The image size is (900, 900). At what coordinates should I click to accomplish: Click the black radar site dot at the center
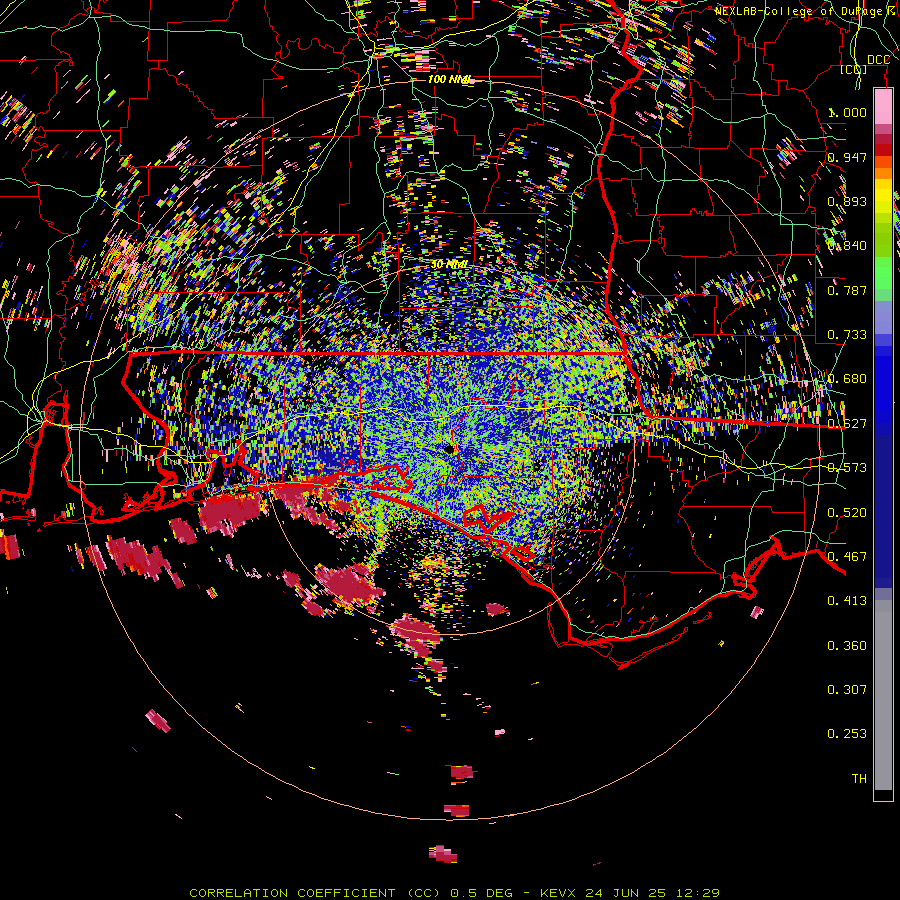[449, 449]
